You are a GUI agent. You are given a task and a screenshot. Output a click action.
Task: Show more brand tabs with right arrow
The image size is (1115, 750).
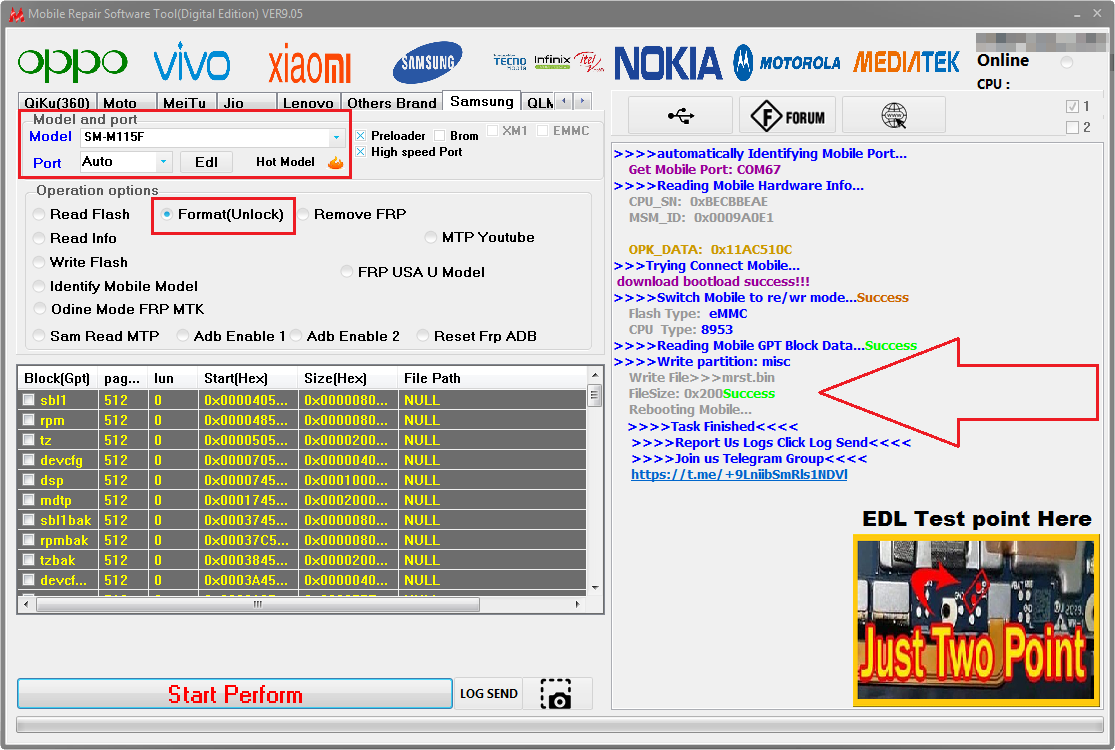point(582,101)
